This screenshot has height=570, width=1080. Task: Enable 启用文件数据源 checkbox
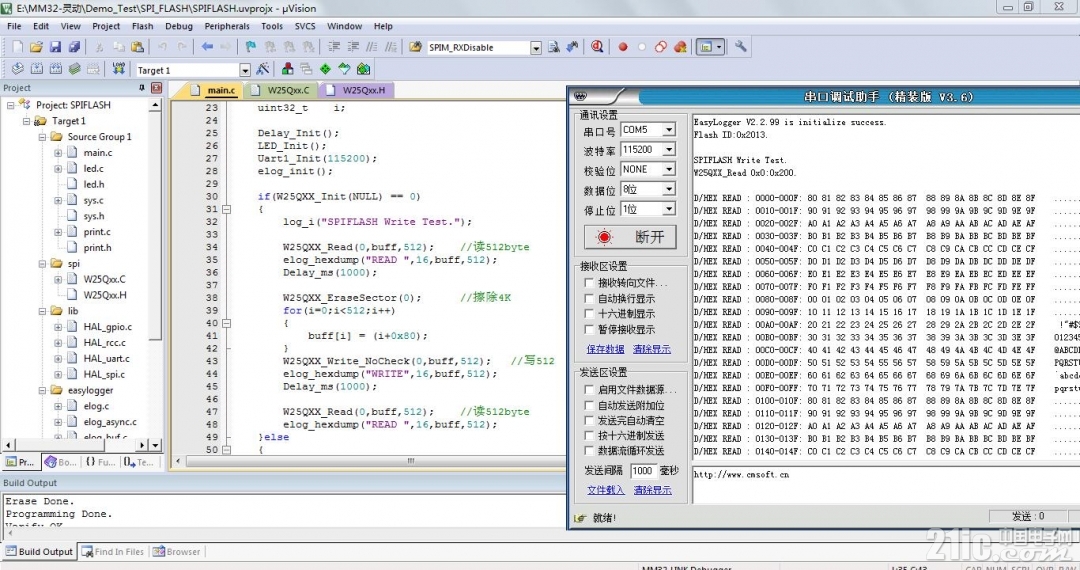tap(589, 390)
